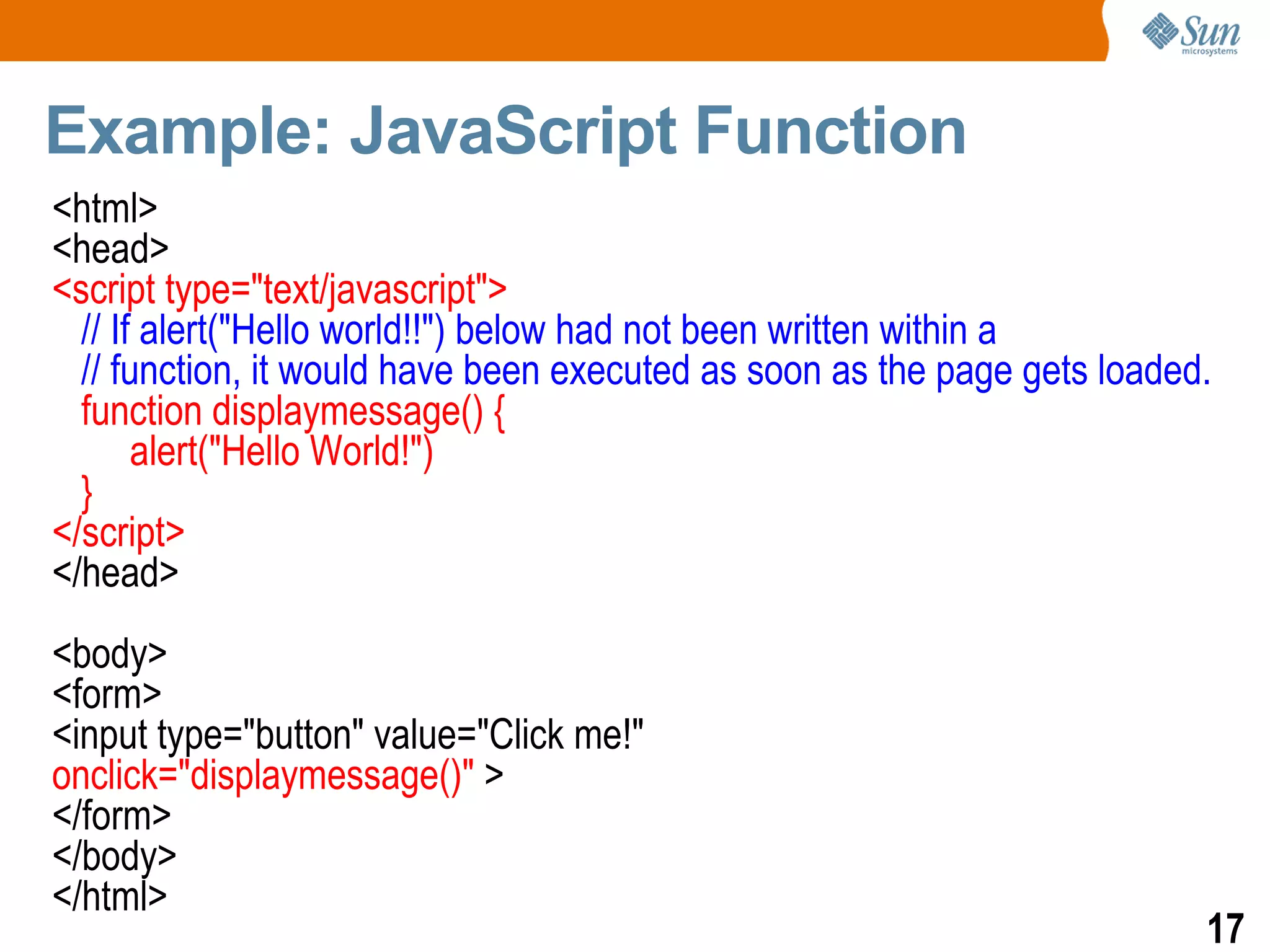Click the closing </head> tag
The width and height of the screenshot is (1270, 952).
[x=115, y=572]
